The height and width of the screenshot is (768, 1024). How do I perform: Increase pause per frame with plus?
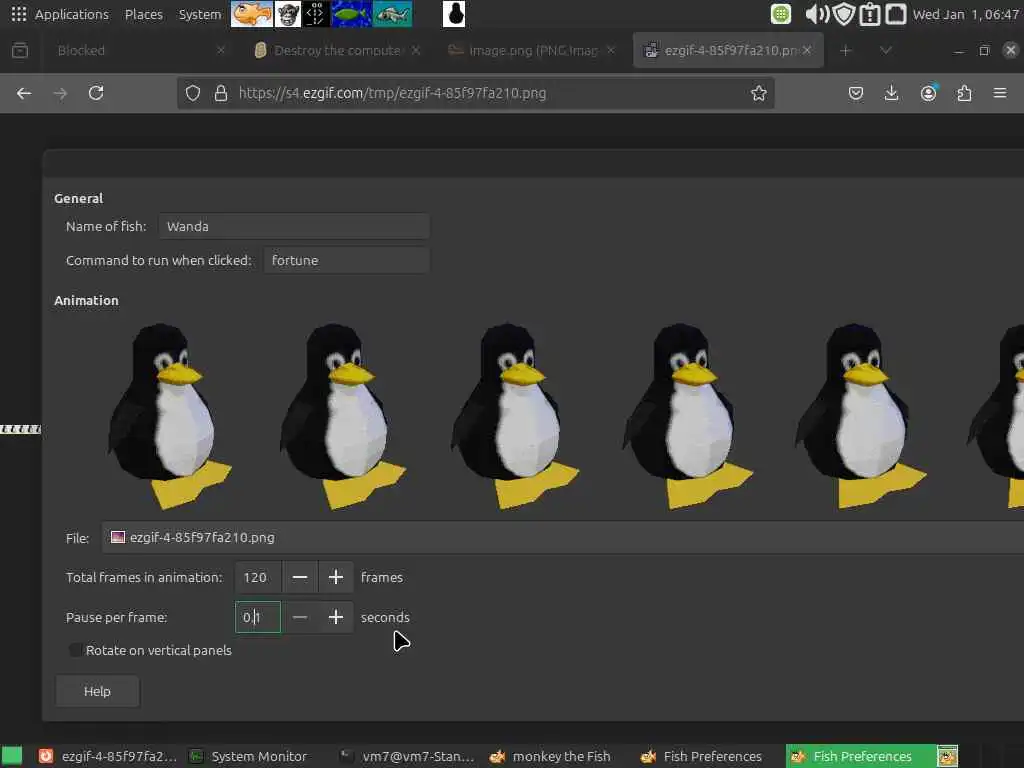coord(336,617)
